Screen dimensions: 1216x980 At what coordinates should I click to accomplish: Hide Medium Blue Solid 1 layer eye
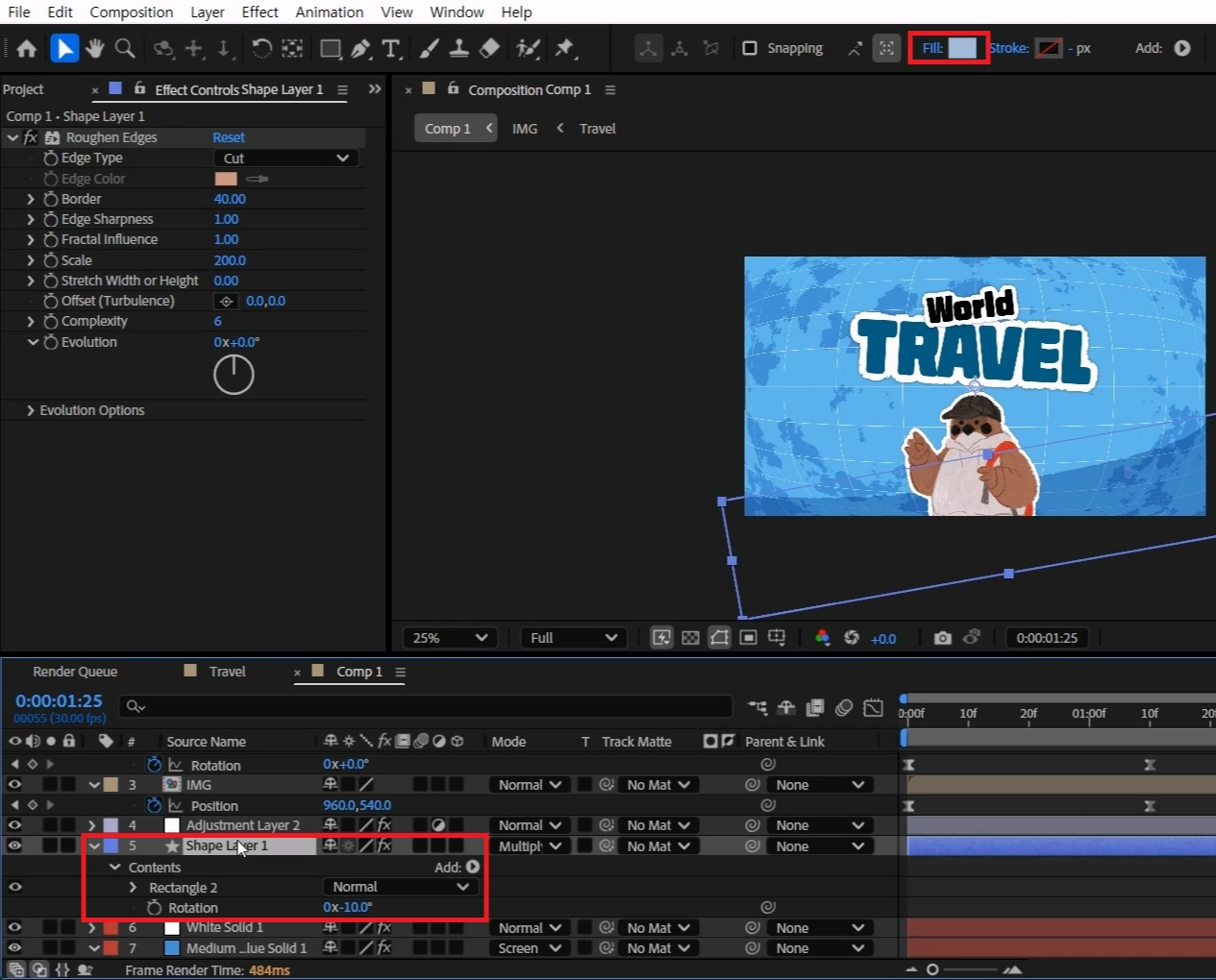click(x=14, y=948)
